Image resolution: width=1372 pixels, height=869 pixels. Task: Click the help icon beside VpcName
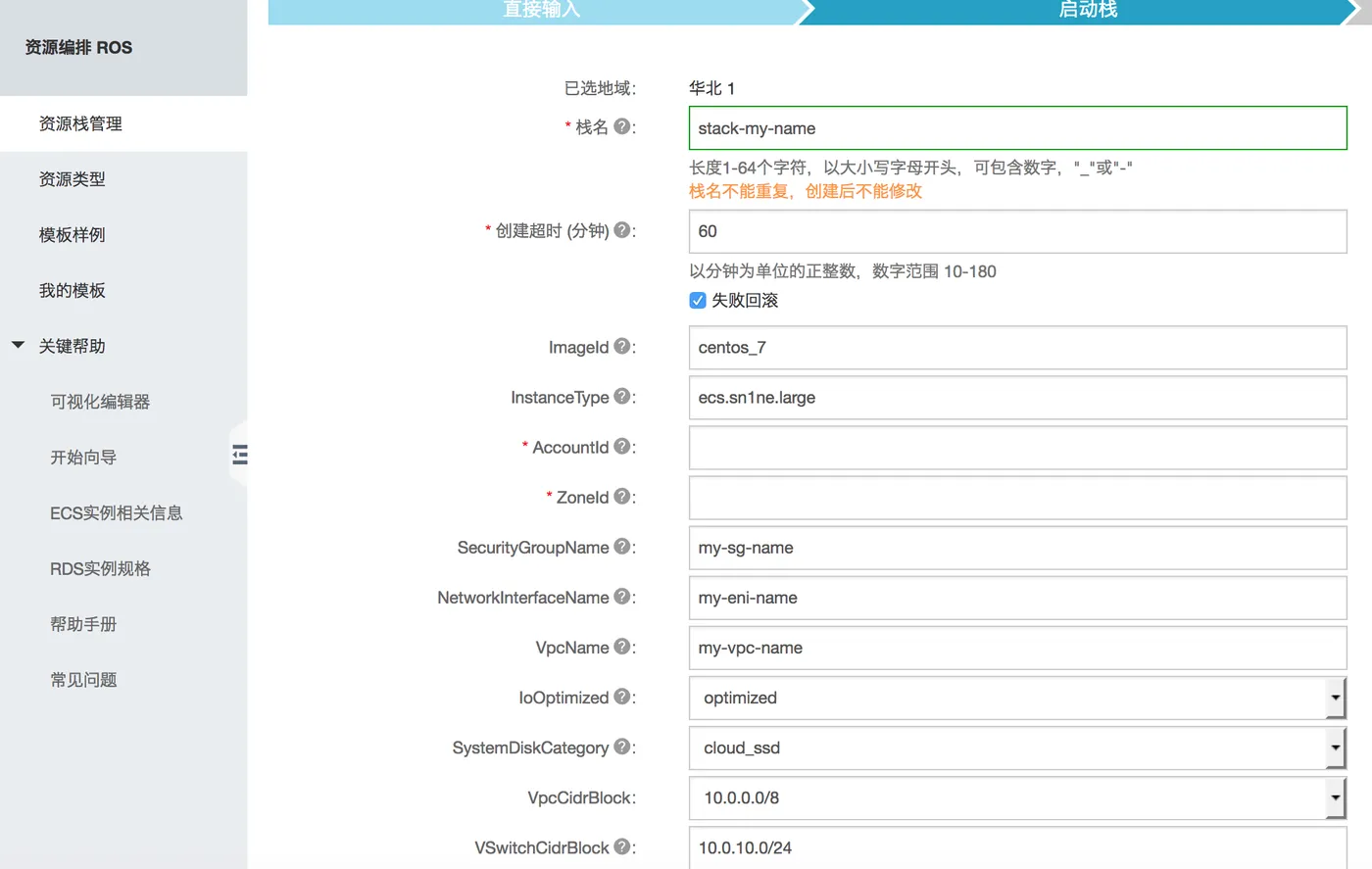coord(621,647)
